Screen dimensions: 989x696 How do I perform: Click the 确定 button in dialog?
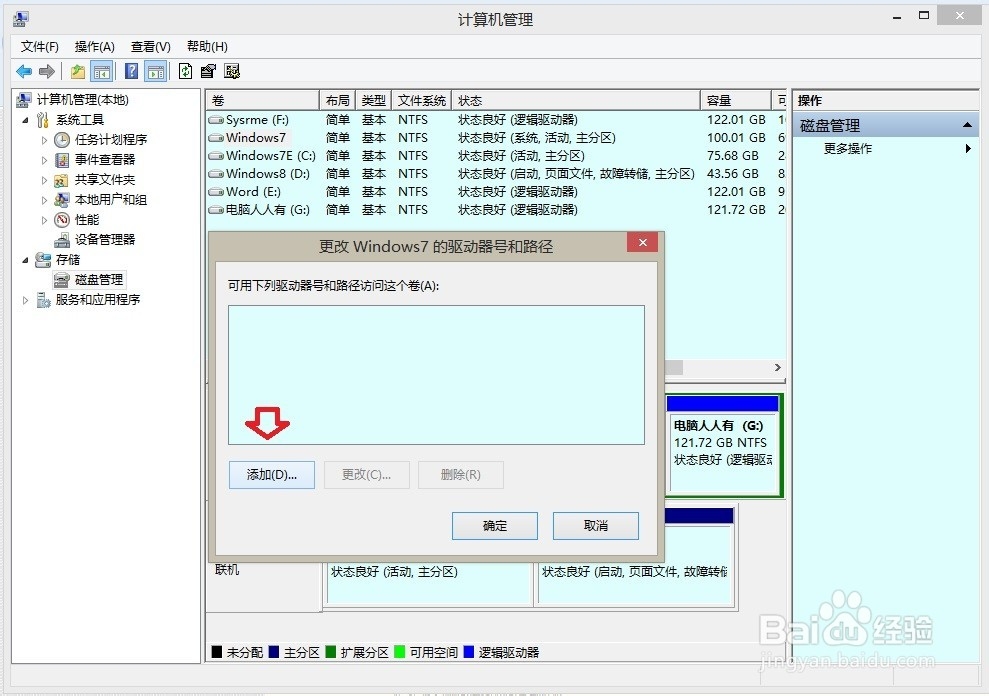495,526
